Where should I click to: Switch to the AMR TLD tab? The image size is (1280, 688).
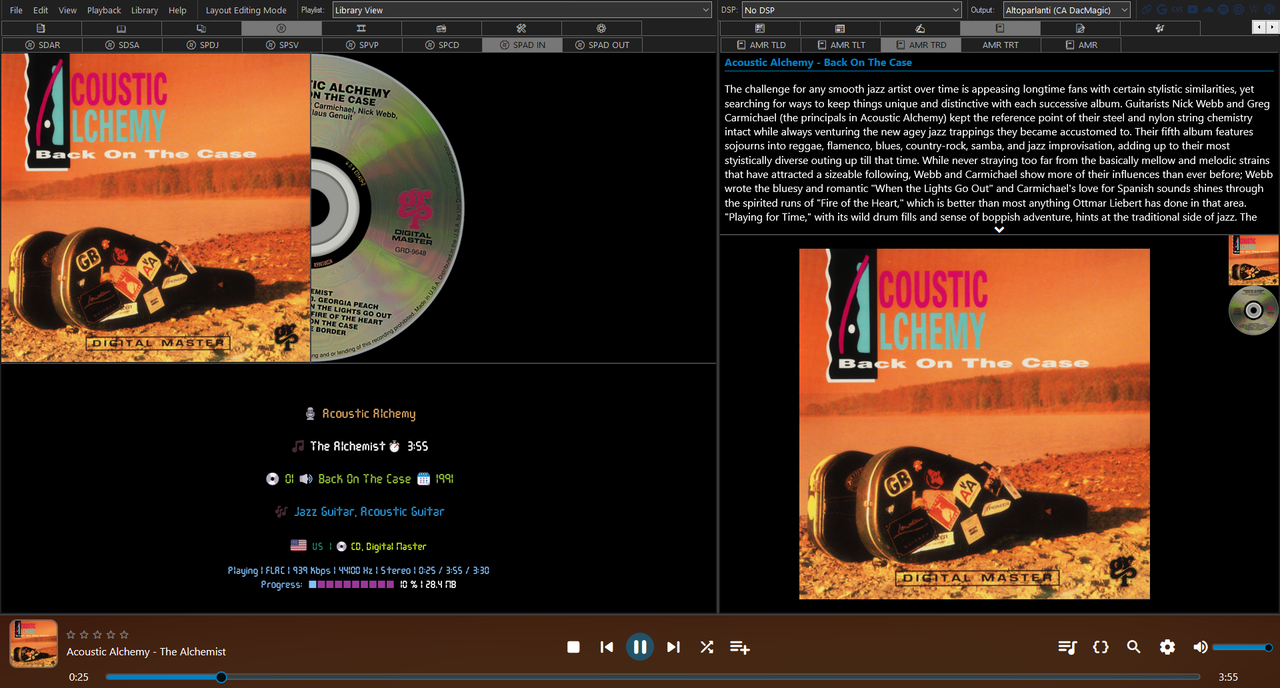tap(760, 45)
